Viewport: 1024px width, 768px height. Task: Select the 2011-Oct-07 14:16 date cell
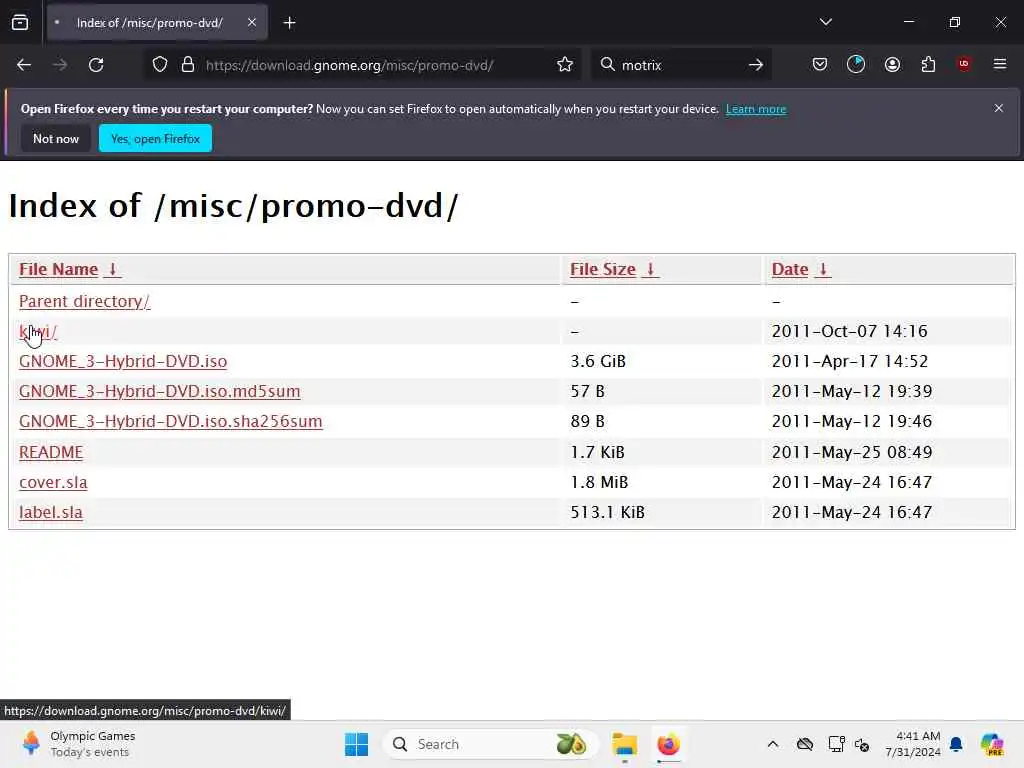coord(849,331)
